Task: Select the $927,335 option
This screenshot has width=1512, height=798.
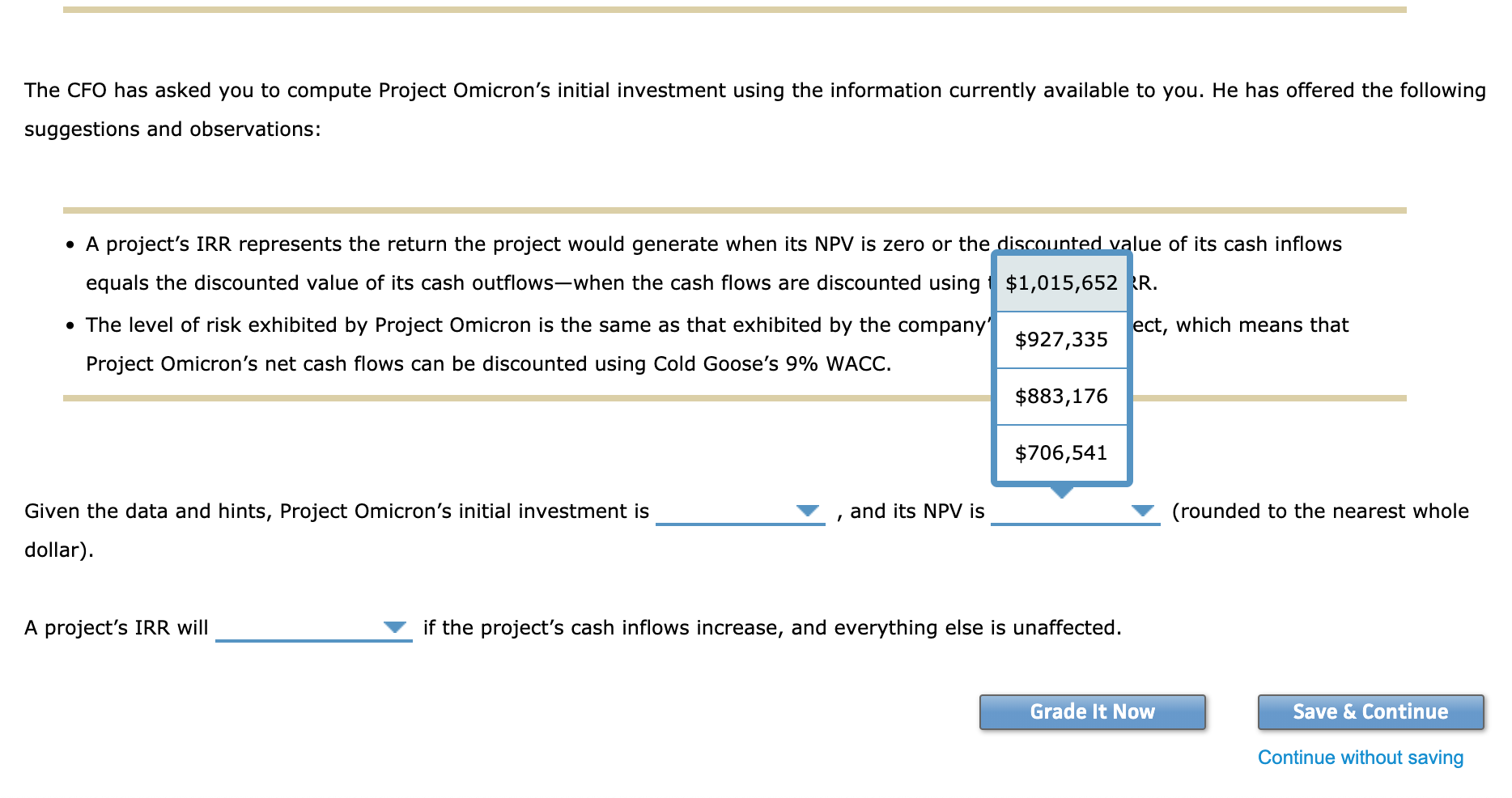Action: [x=1060, y=340]
